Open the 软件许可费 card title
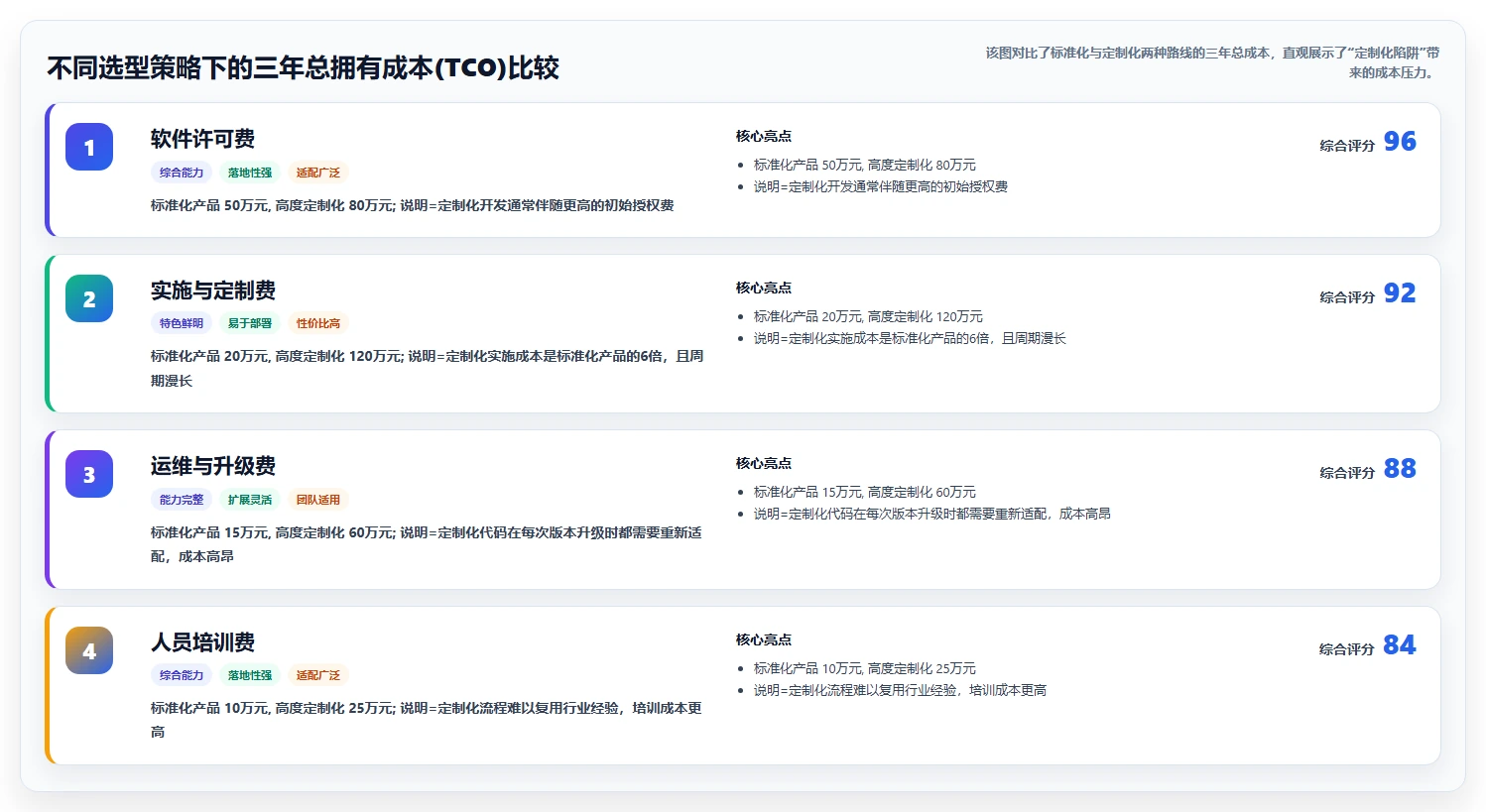Viewport: 1486px width, 812px height. (x=202, y=139)
